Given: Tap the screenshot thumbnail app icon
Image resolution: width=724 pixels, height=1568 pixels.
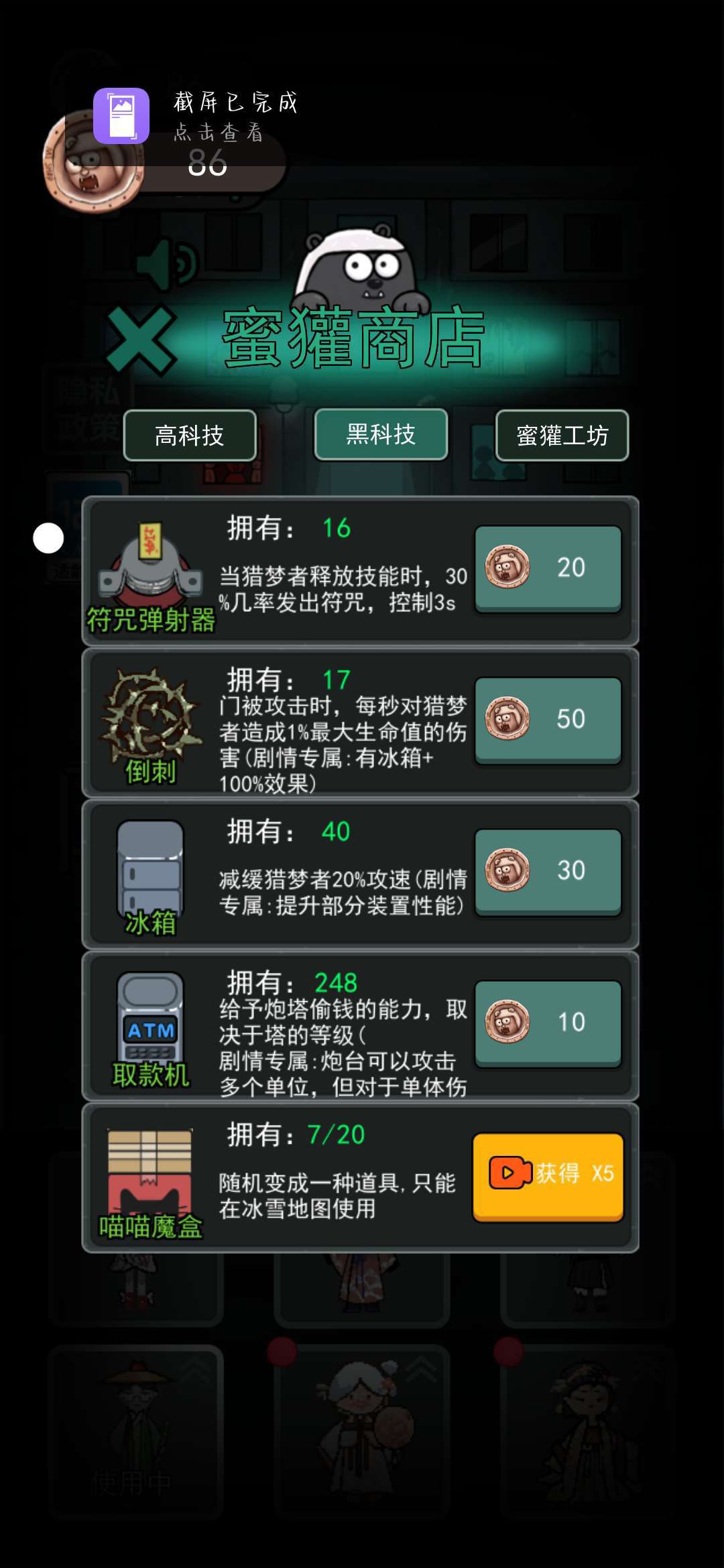Looking at the screenshot, I should 121,116.
